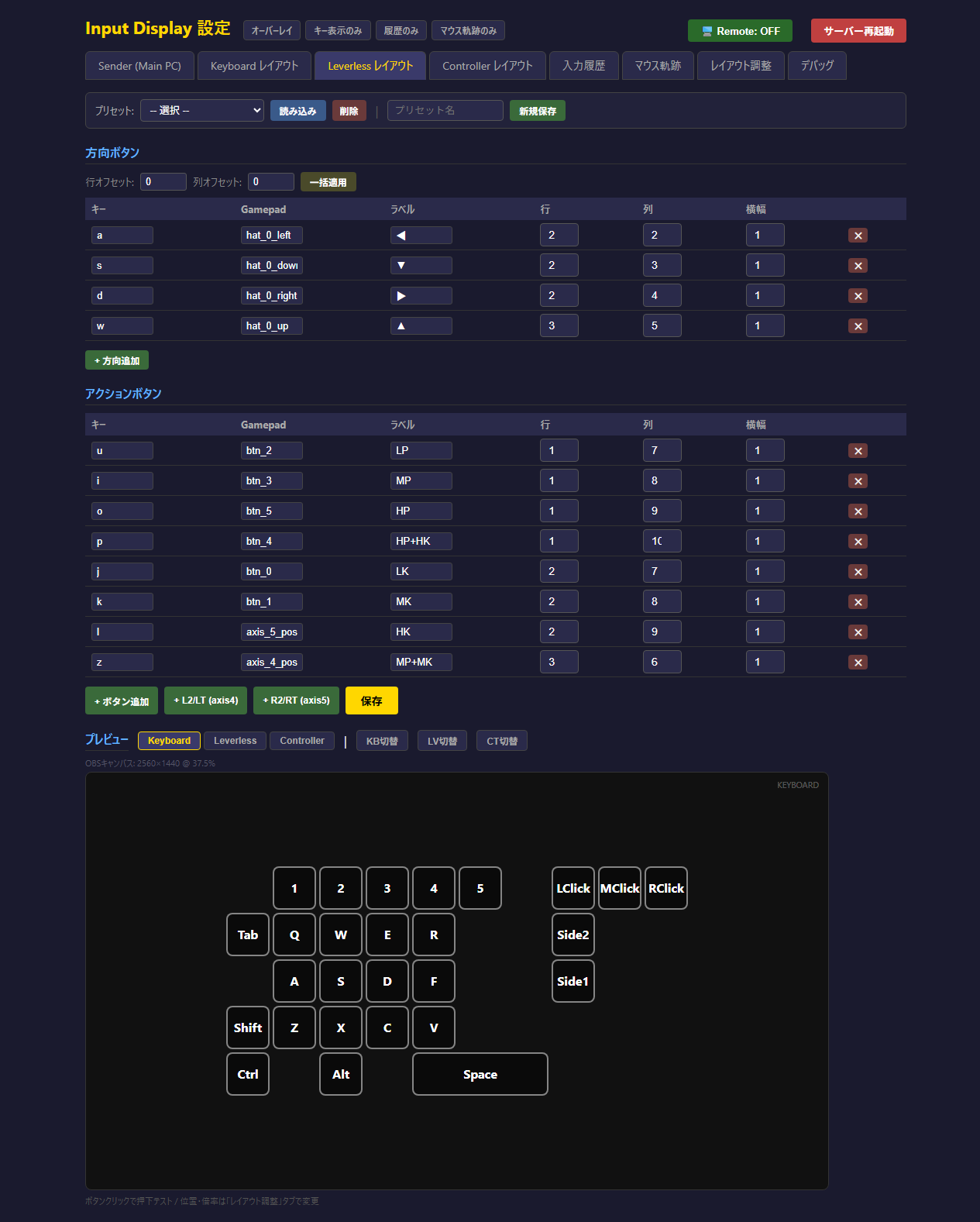The width and height of the screenshot is (980, 1222).
Task: Delete the hat_0_left direction row
Action: 858,236
